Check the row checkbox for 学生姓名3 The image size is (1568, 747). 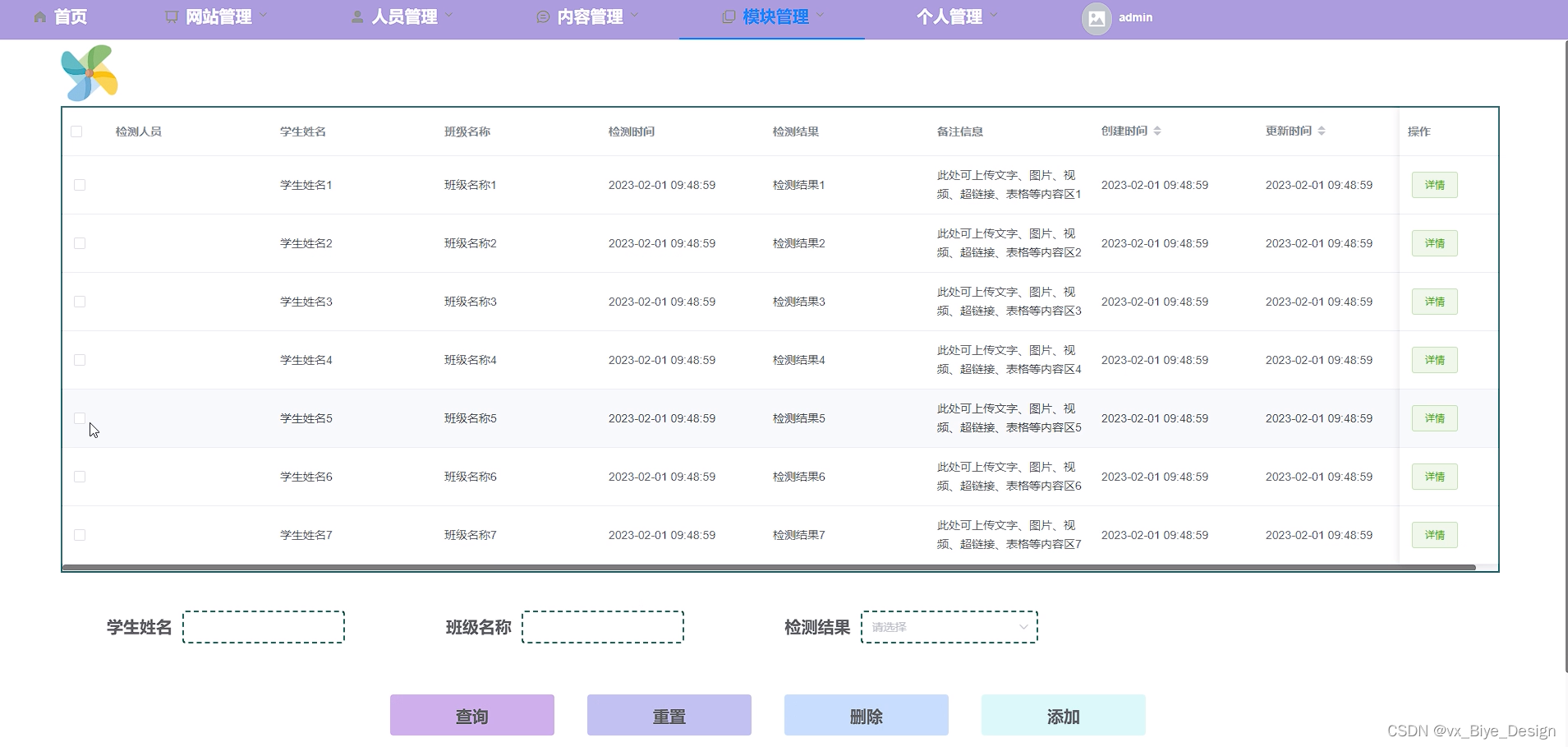click(x=80, y=302)
